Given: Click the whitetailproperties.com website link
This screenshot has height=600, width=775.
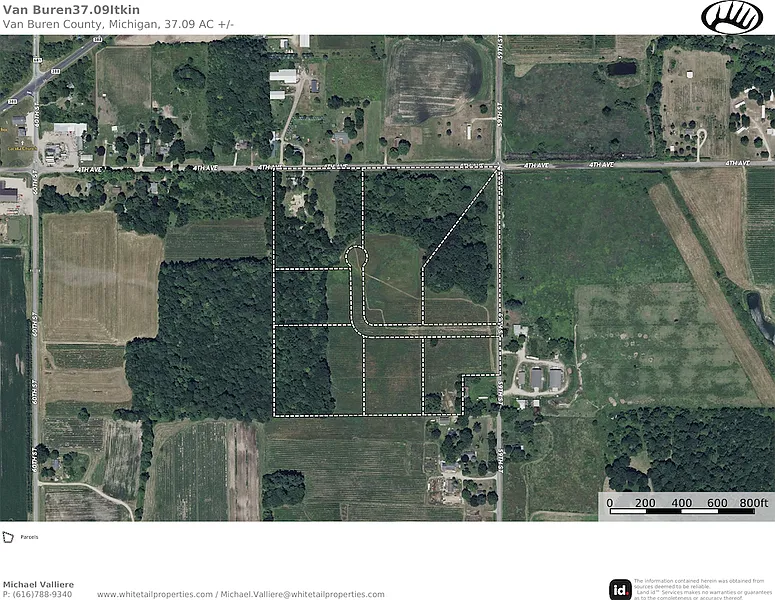Looking at the screenshot, I should point(155,594).
